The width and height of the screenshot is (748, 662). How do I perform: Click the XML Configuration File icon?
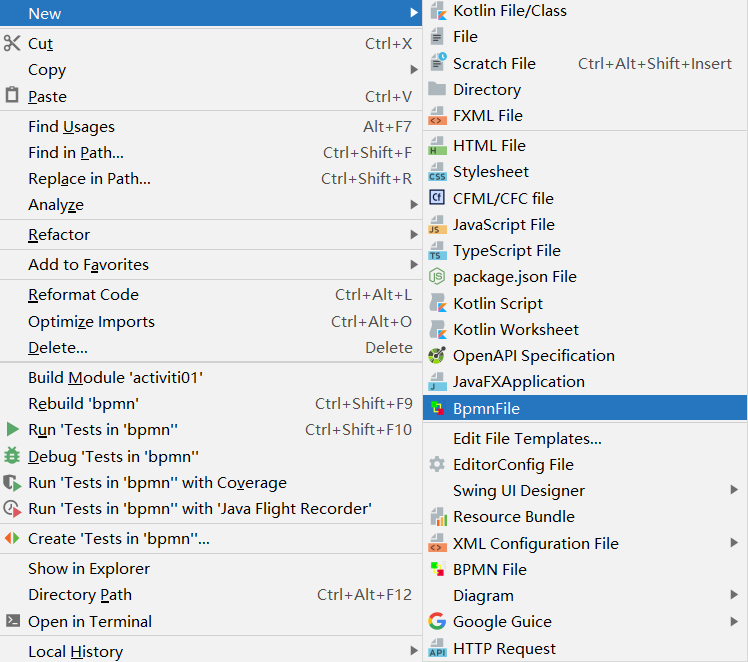[437, 543]
